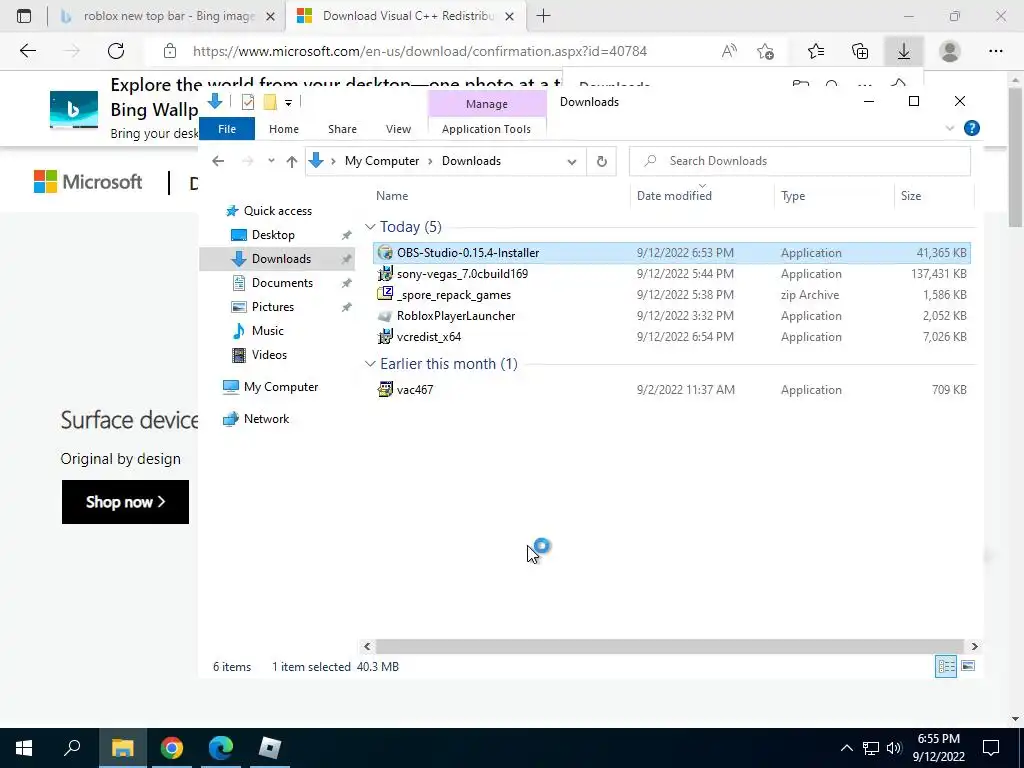Open Edge Settings and more menu
The height and width of the screenshot is (768, 1024).
coord(995,51)
